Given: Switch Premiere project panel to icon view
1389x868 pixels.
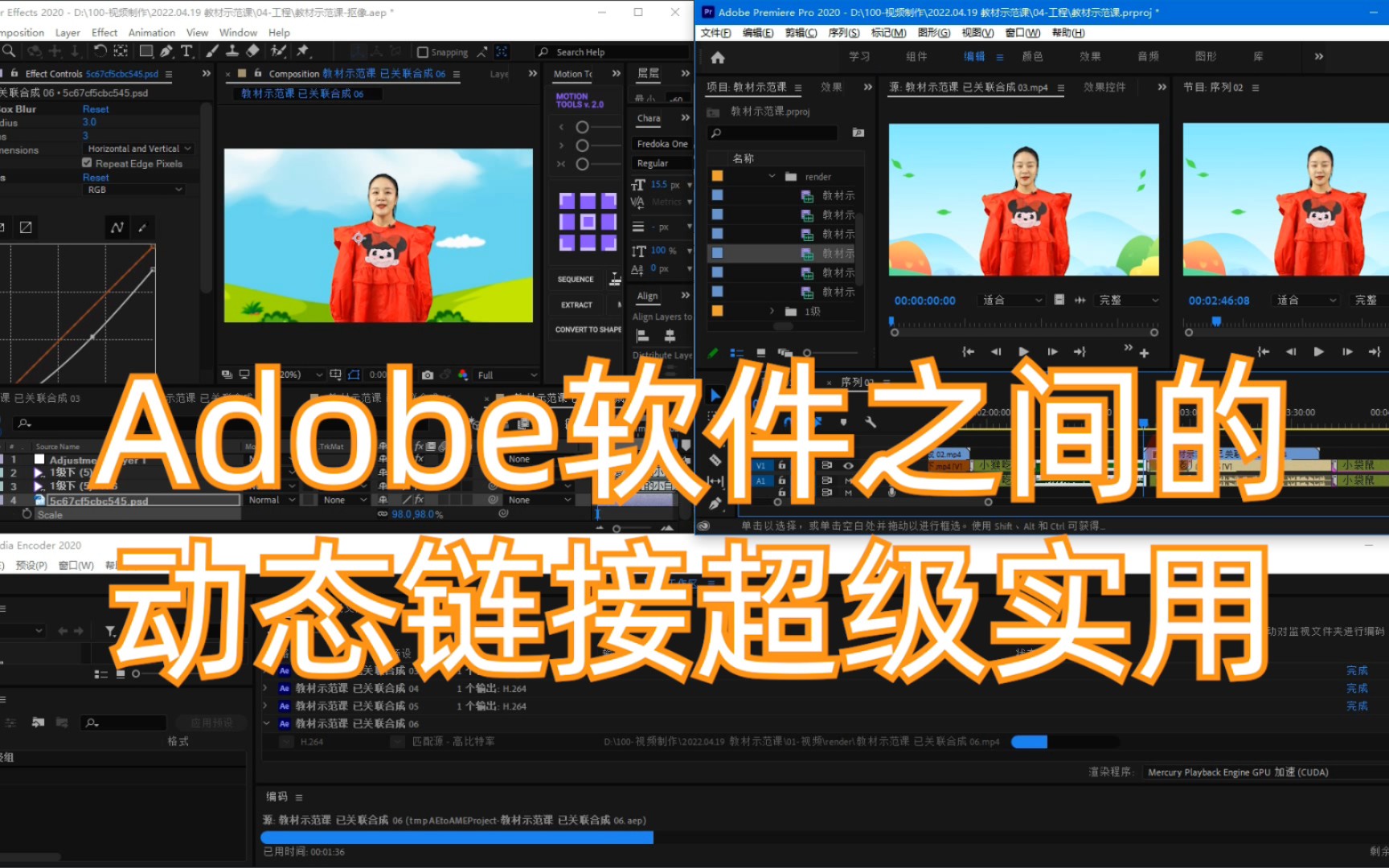Looking at the screenshot, I should click(x=761, y=353).
